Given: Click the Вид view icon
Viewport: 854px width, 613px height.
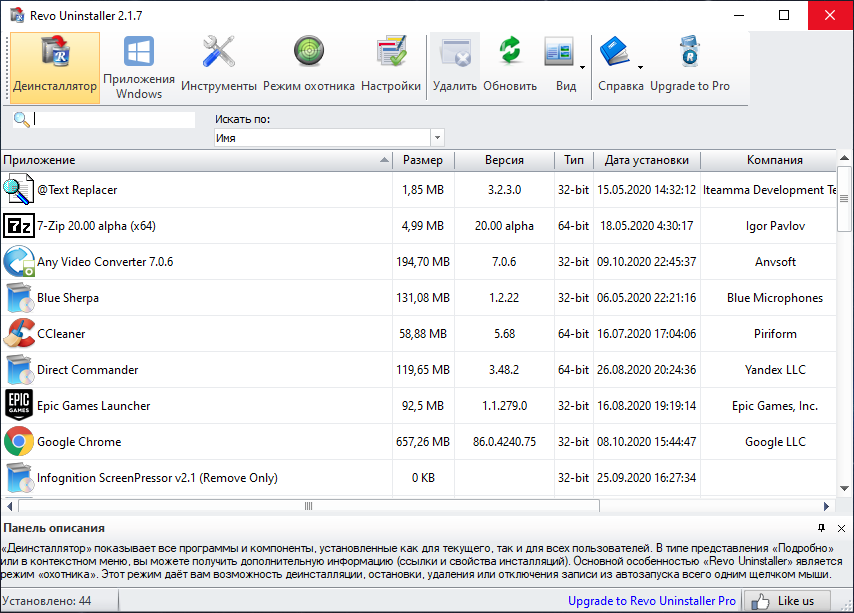Looking at the screenshot, I should 559,53.
